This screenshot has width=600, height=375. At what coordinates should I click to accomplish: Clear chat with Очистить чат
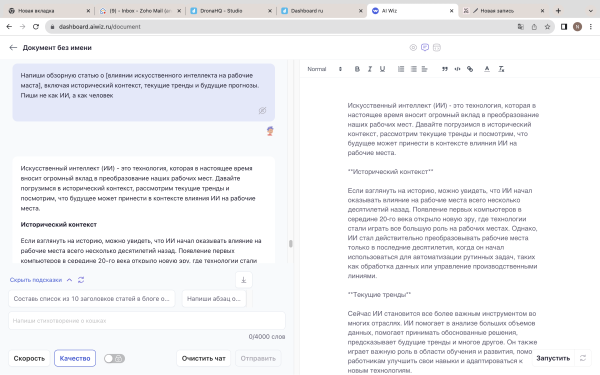click(204, 358)
